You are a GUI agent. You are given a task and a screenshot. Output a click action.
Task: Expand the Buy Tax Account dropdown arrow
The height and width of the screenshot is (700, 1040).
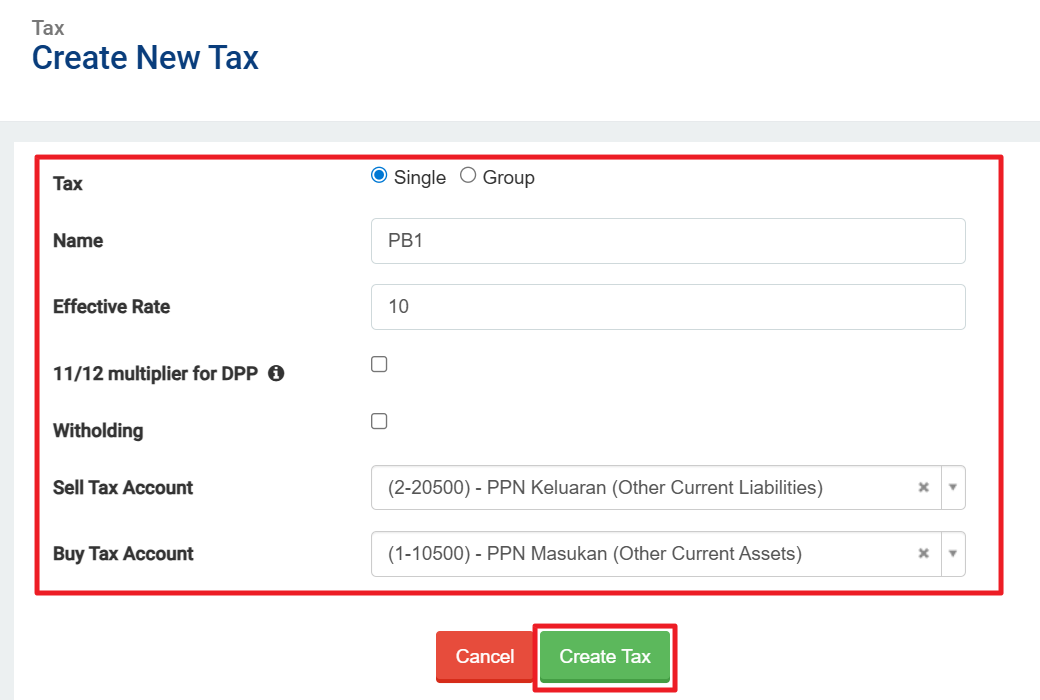point(953,553)
